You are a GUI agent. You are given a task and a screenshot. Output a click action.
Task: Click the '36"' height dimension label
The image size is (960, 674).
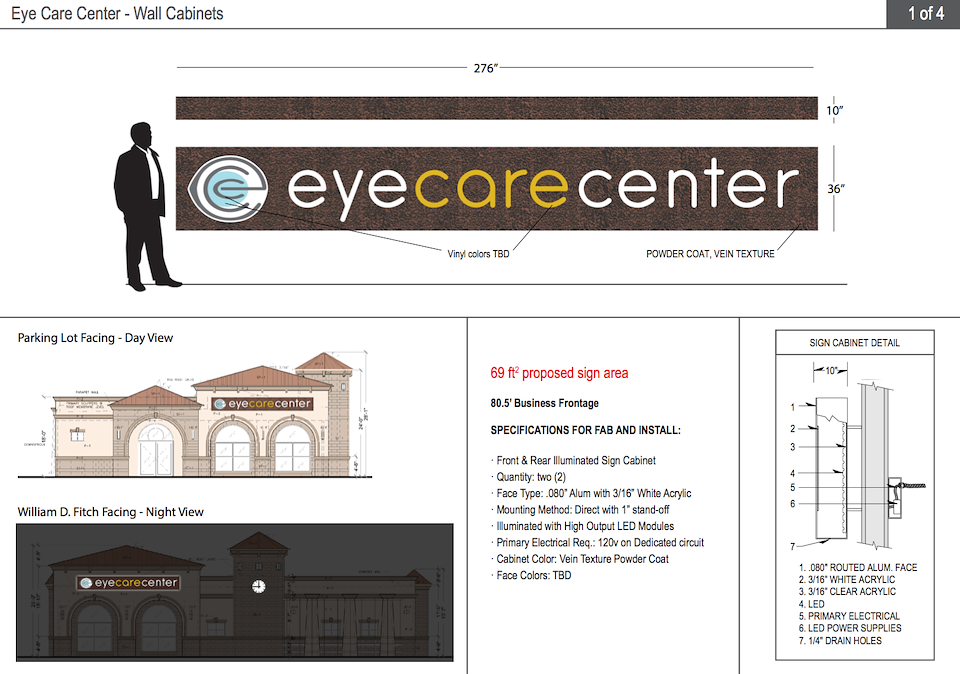[x=836, y=189]
